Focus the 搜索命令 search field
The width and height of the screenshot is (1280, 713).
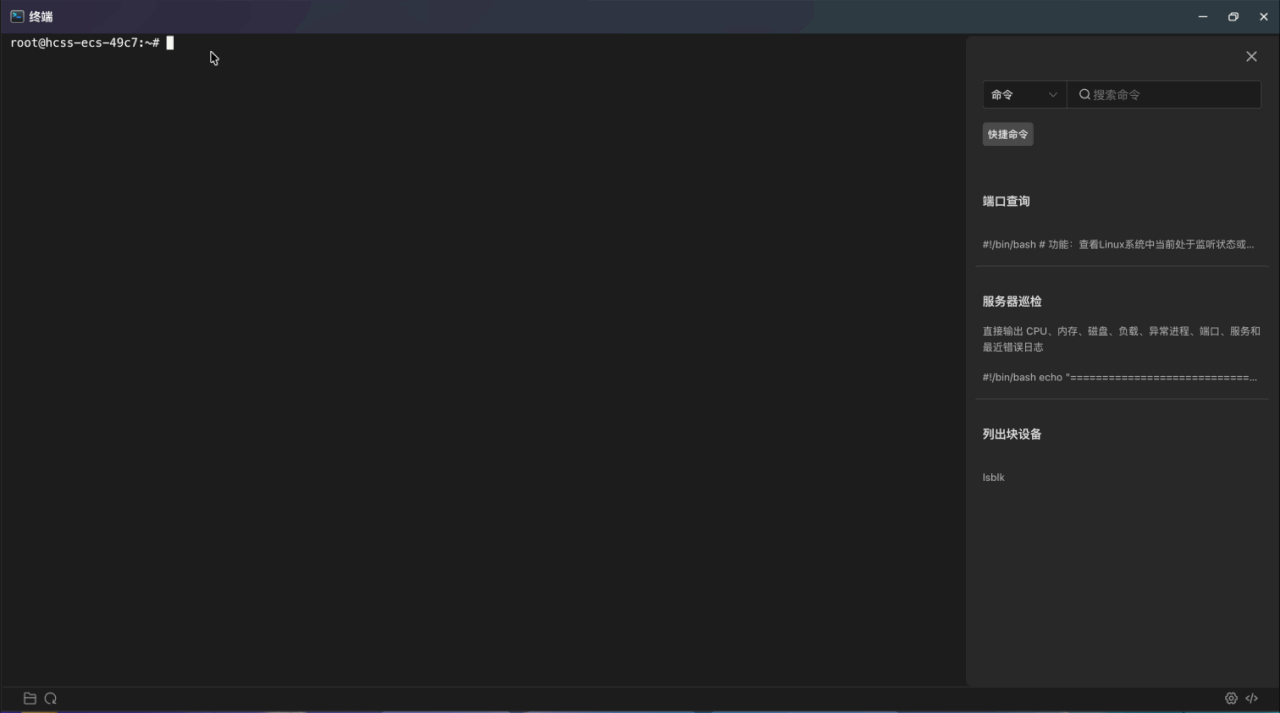pyautogui.click(x=1164, y=95)
